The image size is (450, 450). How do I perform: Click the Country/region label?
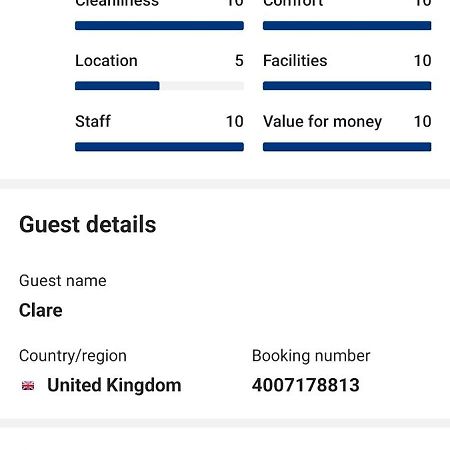coord(73,356)
